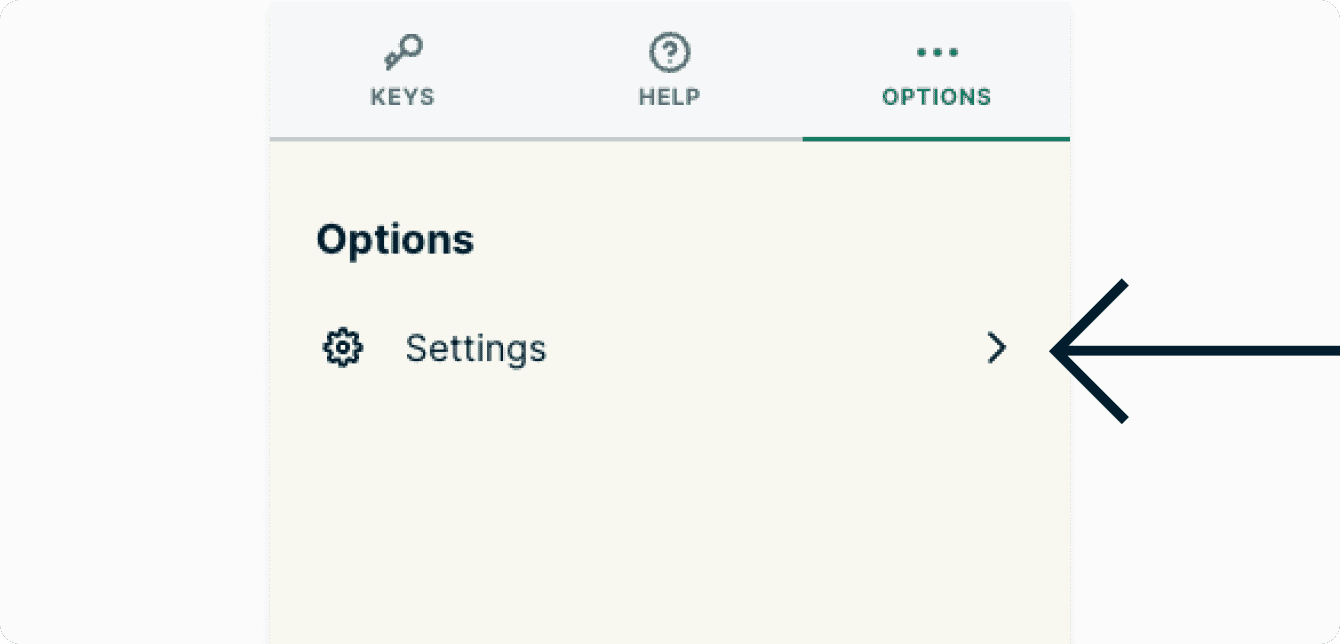
Task: Click empty space between KEYS and HELP tabs
Action: [x=536, y=75]
